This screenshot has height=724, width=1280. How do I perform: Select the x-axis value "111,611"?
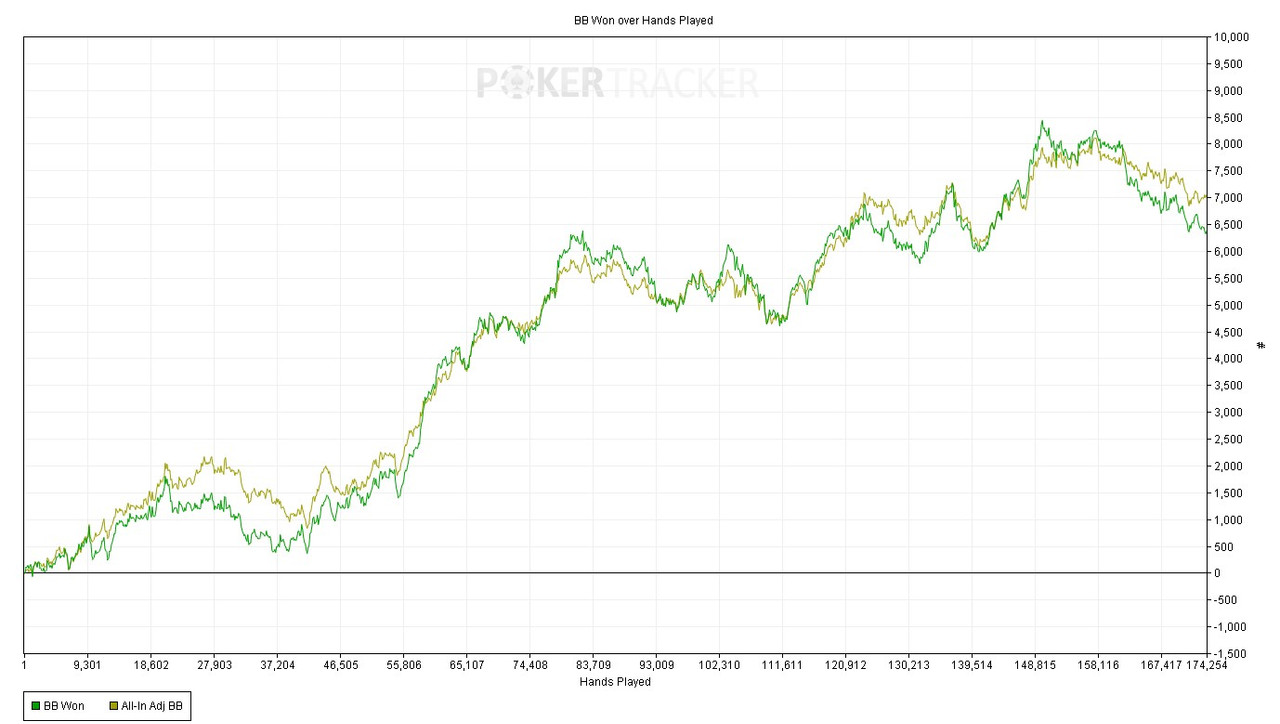pos(782,664)
